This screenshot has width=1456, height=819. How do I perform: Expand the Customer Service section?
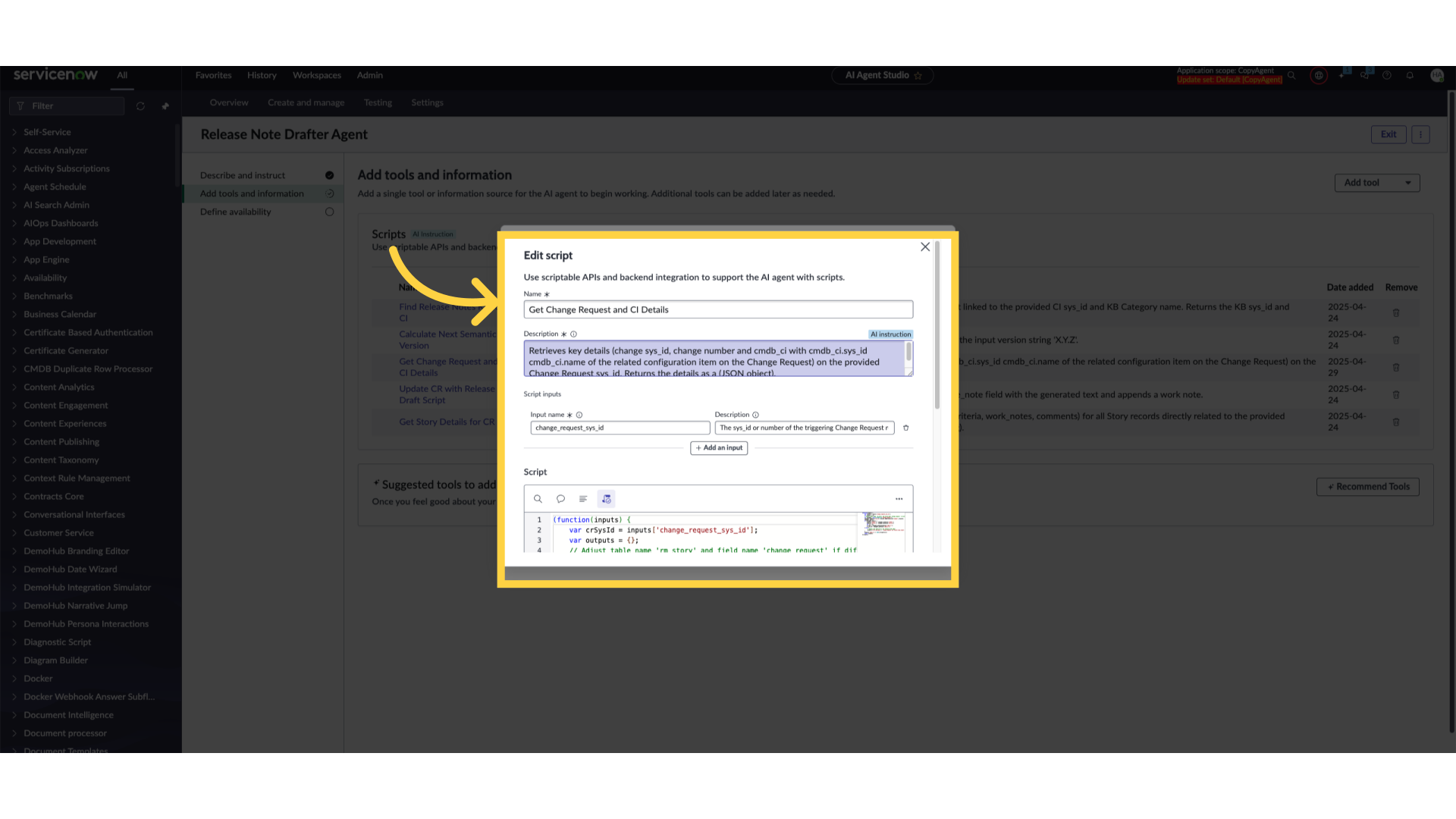point(14,532)
